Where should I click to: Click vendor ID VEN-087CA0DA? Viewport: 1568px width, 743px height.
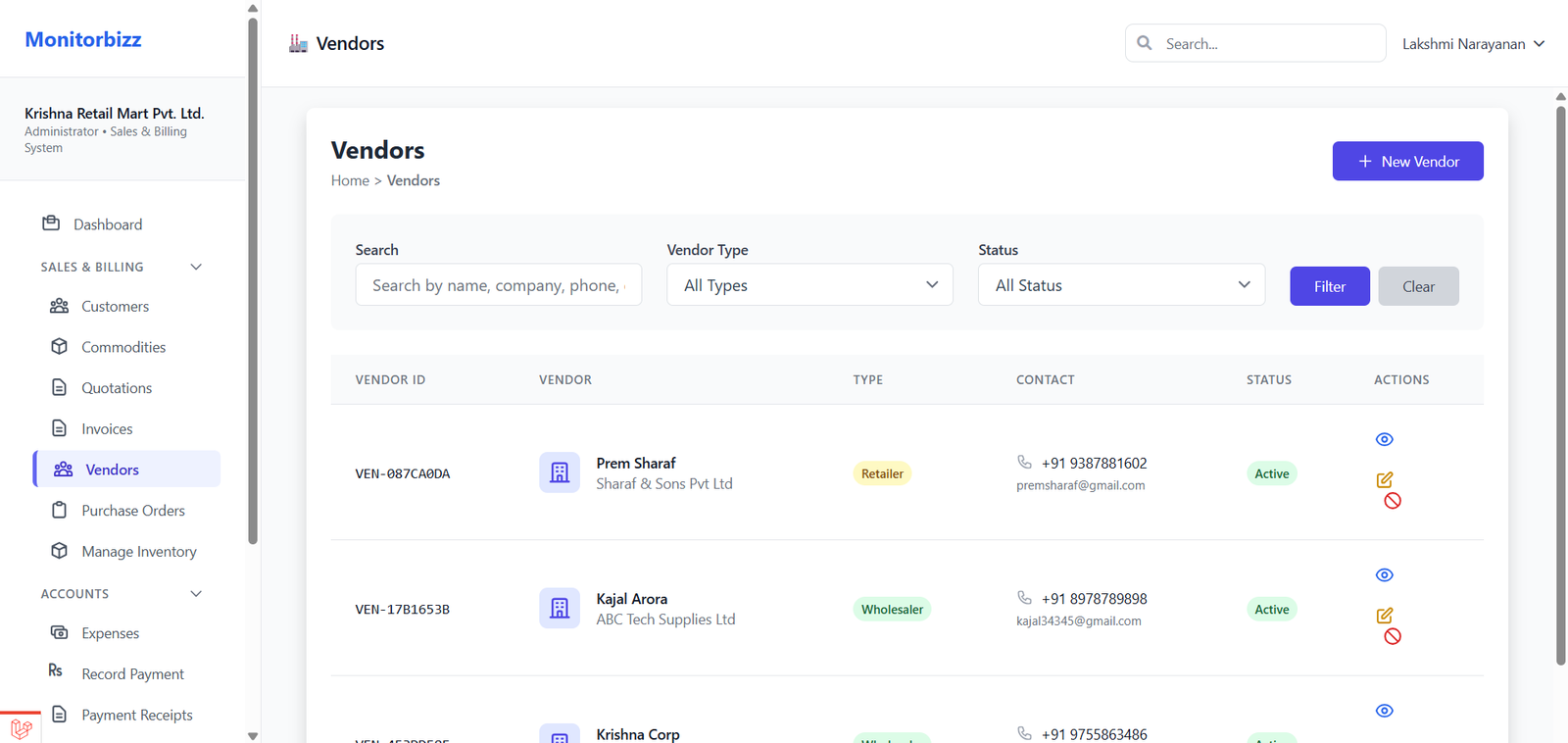click(x=403, y=473)
